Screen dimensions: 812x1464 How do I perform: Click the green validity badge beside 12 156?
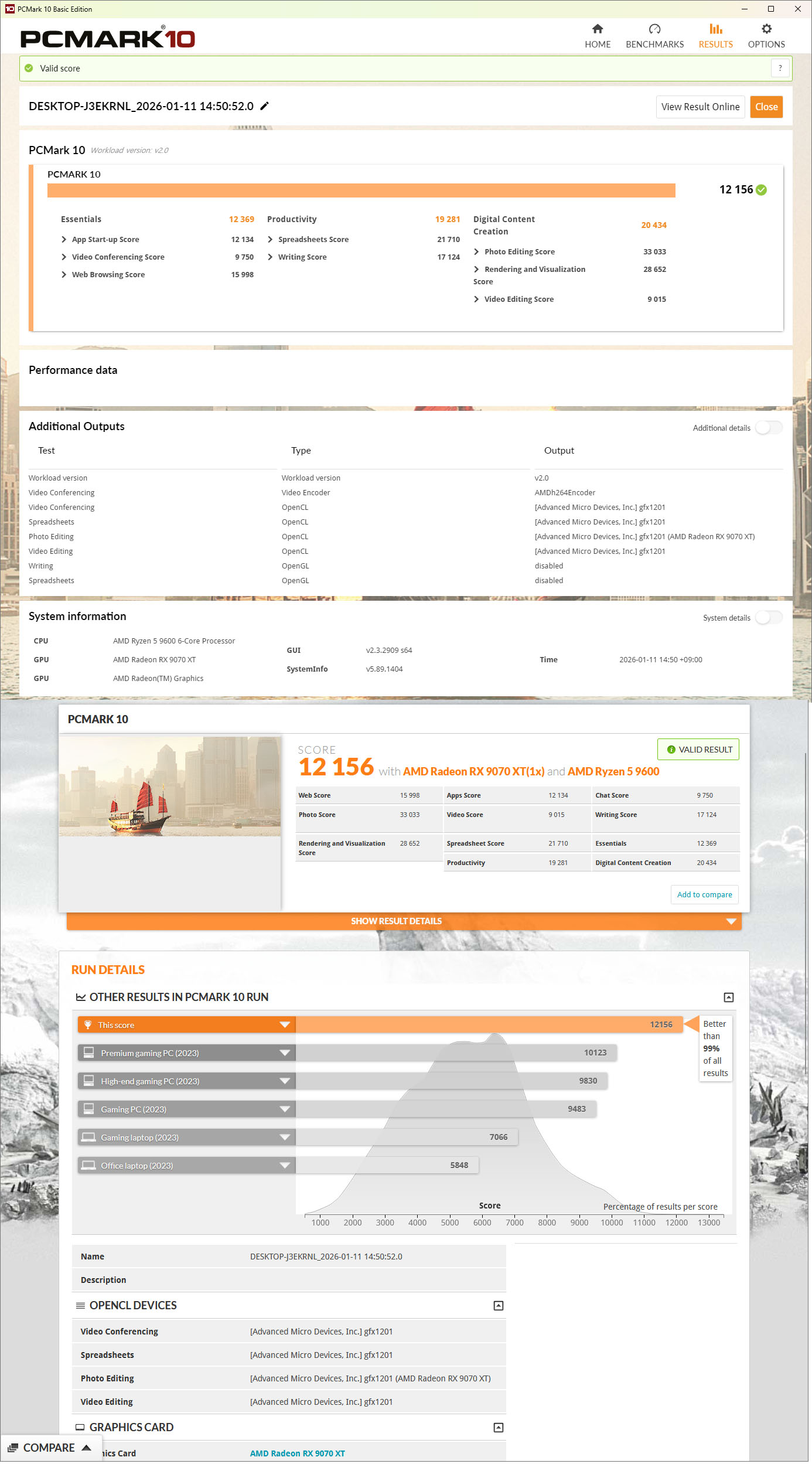pos(761,190)
